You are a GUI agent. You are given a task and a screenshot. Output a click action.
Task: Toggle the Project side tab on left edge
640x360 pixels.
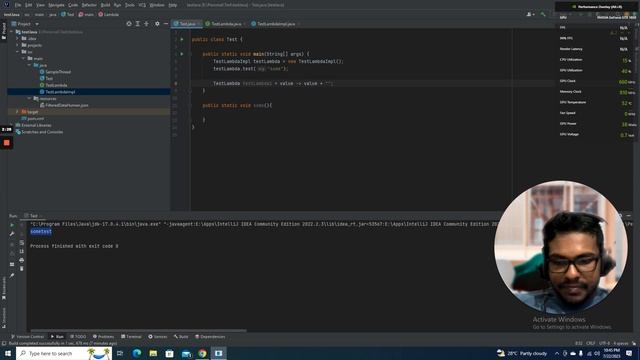click(x=4, y=31)
